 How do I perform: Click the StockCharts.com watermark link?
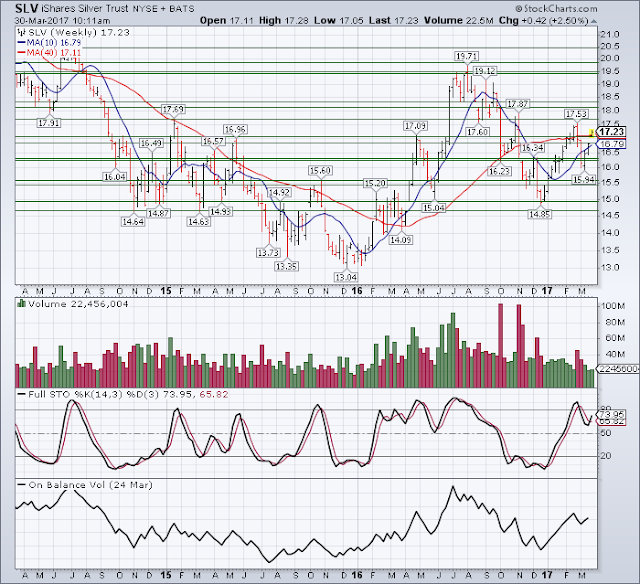pos(556,9)
